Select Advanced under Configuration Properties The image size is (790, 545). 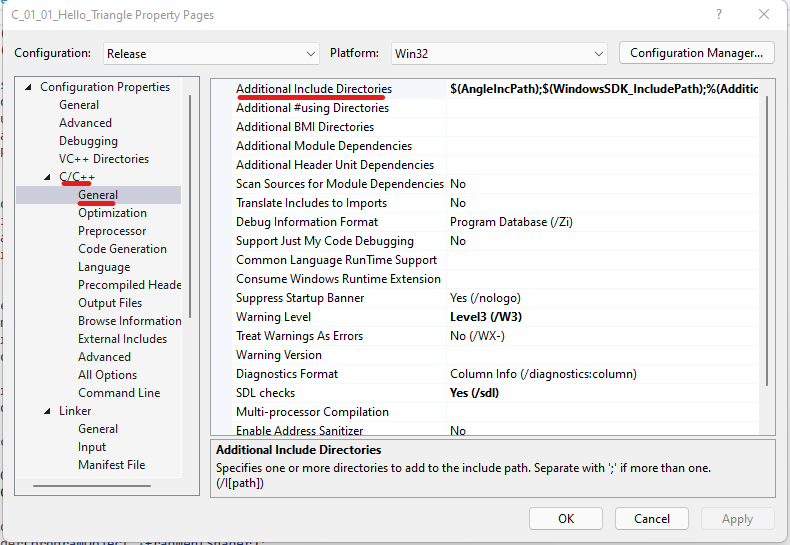pos(85,123)
